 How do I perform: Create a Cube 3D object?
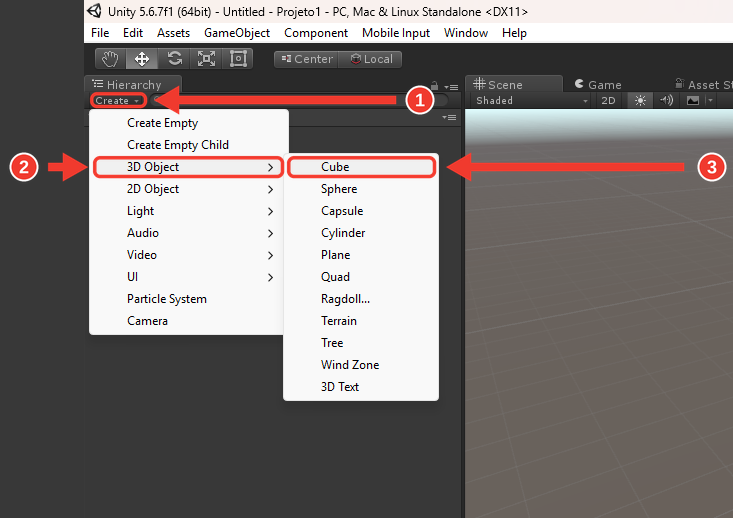[361, 167]
